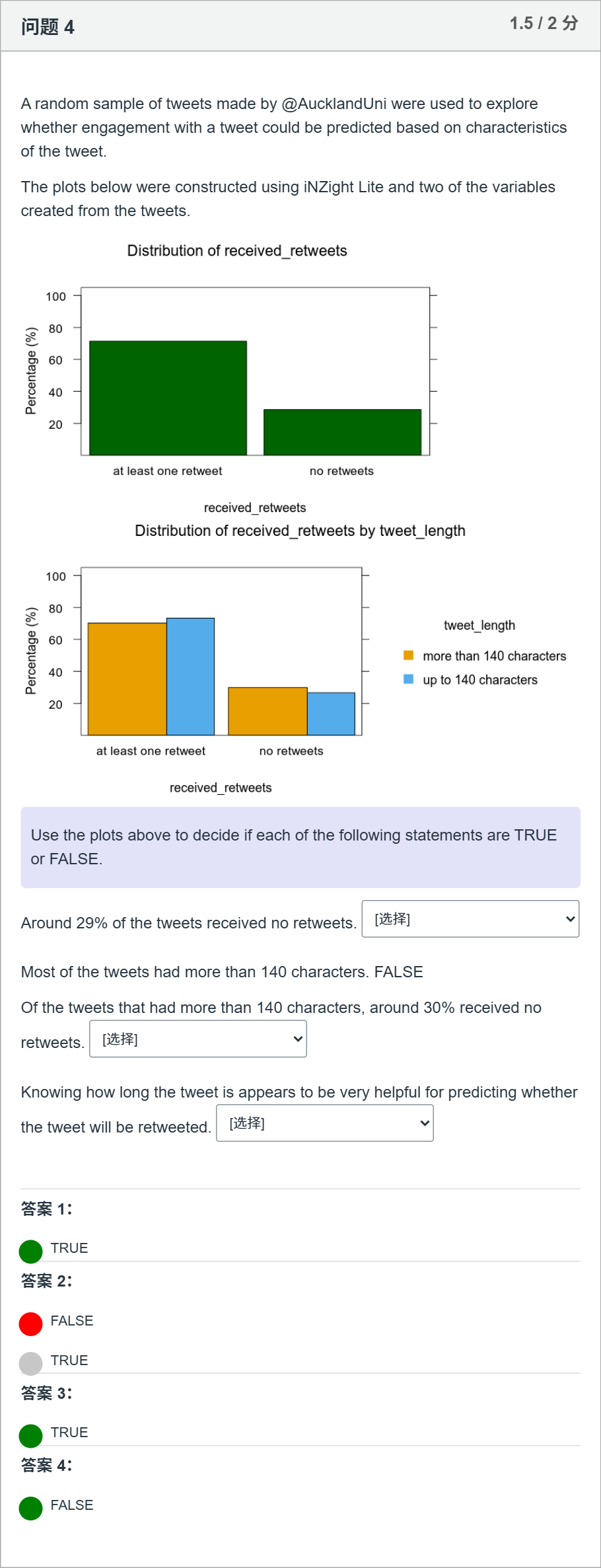Click grey indicator beside Answer 2 TRUE
The height and width of the screenshot is (1568, 601).
pyautogui.click(x=30, y=1363)
